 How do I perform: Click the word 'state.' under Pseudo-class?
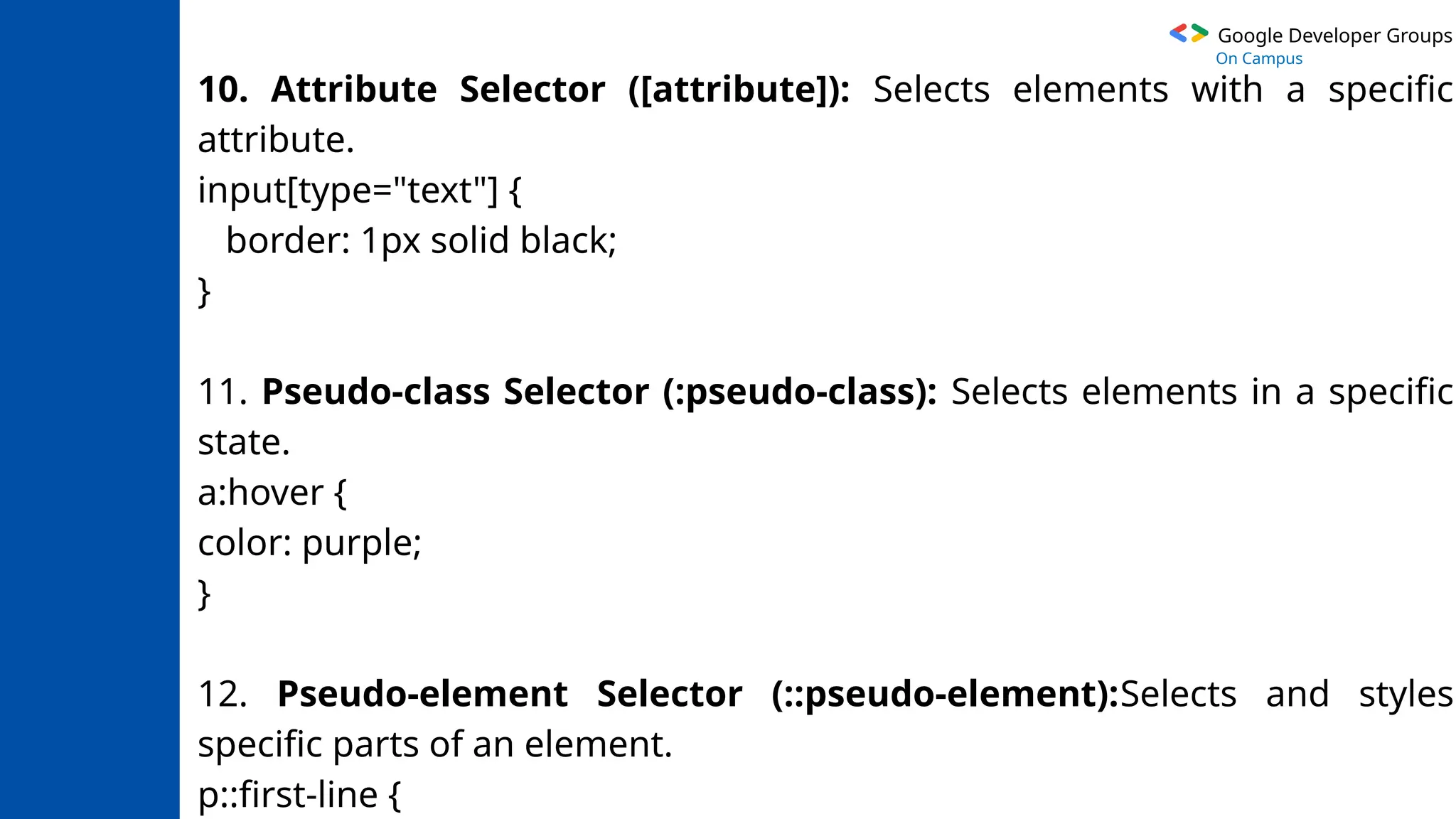[244, 443]
